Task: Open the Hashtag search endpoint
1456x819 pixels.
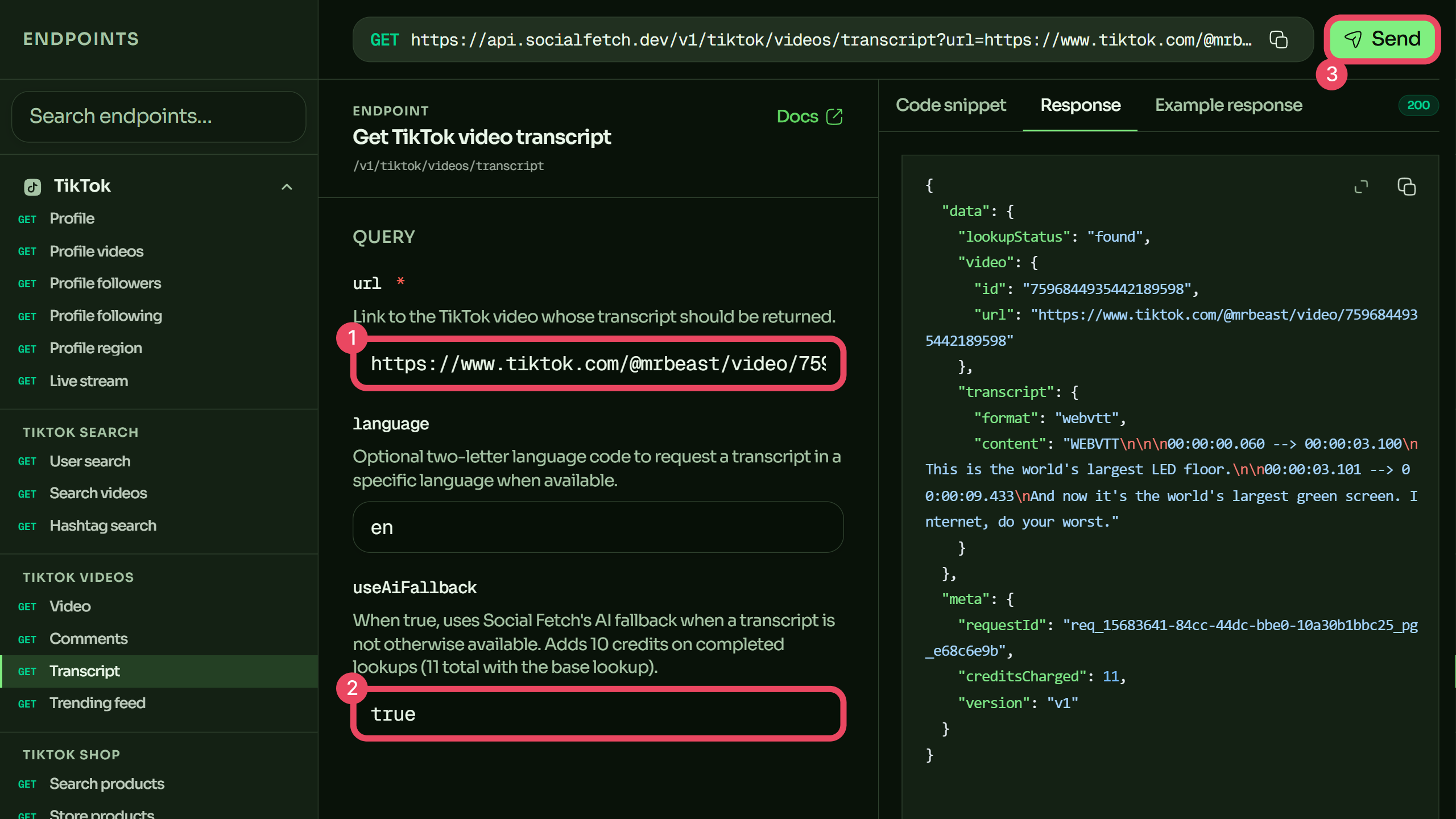Action: click(159, 526)
